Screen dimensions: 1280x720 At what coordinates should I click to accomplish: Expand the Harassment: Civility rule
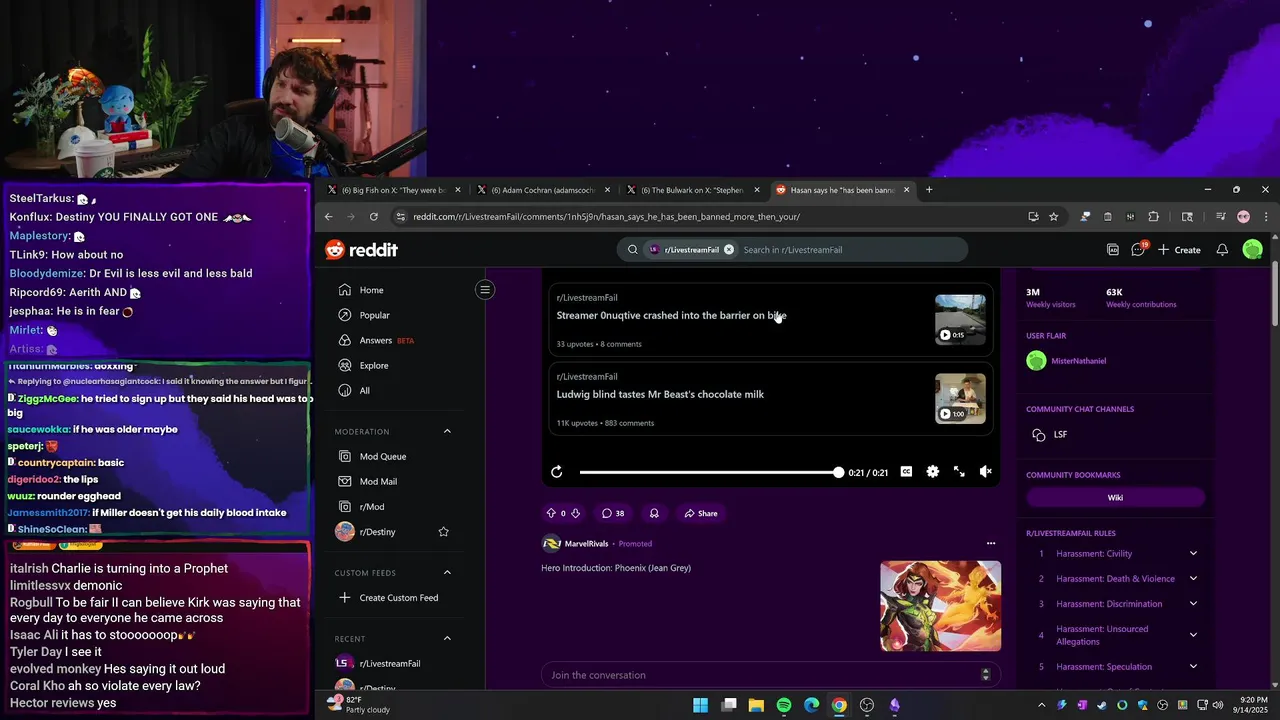[1193, 553]
